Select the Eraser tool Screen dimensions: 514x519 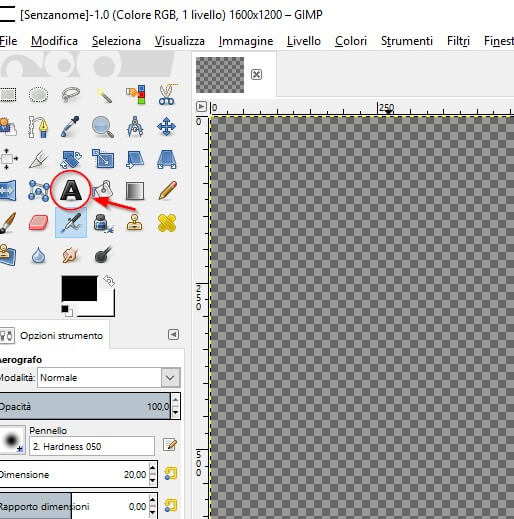coord(38,223)
